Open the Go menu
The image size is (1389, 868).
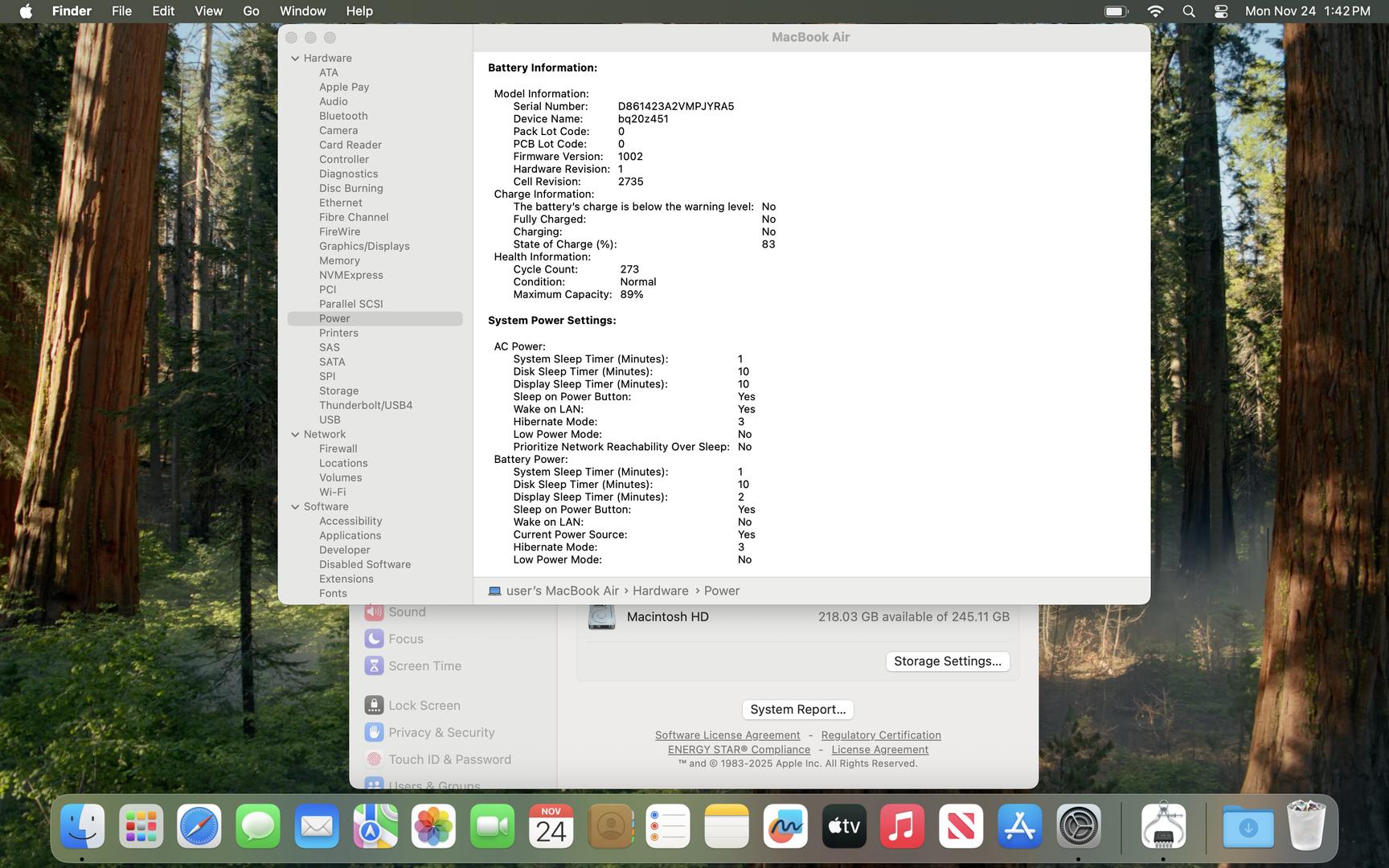[251, 11]
